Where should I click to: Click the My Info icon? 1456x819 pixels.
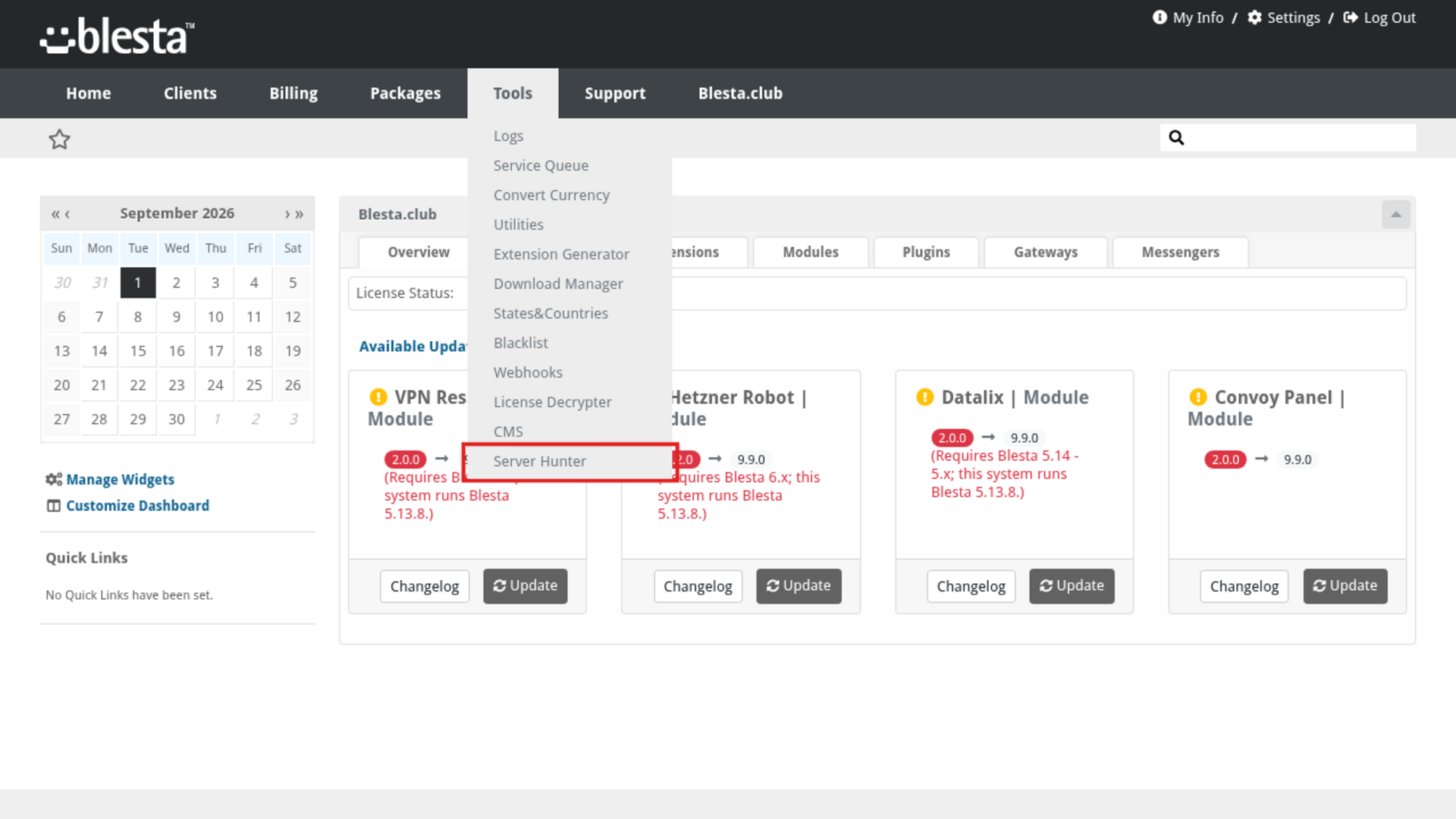point(1159,17)
